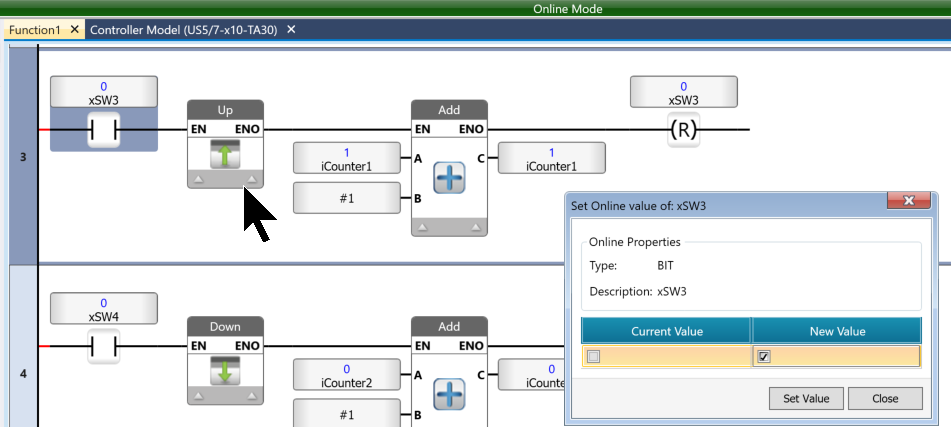Tick the Current Value checkbox
This screenshot has height=427, width=951.
(x=593, y=357)
